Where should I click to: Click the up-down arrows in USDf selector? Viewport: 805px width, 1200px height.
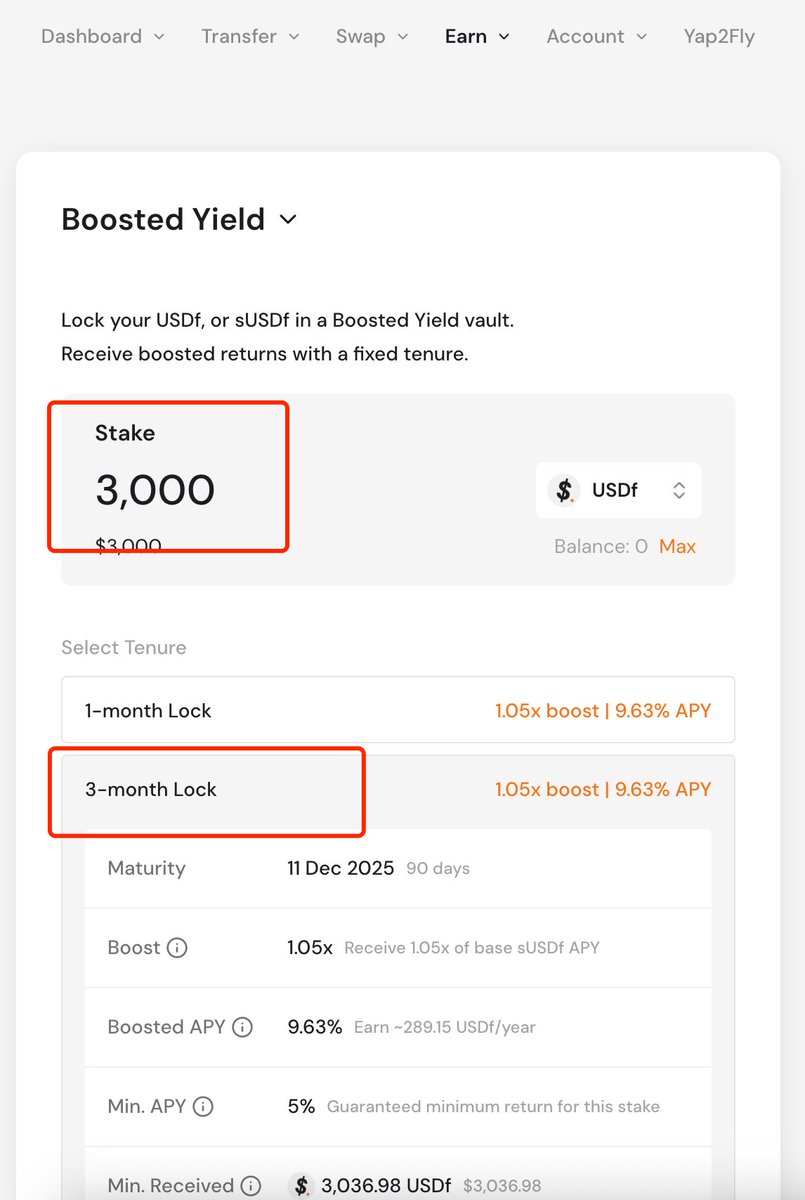[679, 490]
